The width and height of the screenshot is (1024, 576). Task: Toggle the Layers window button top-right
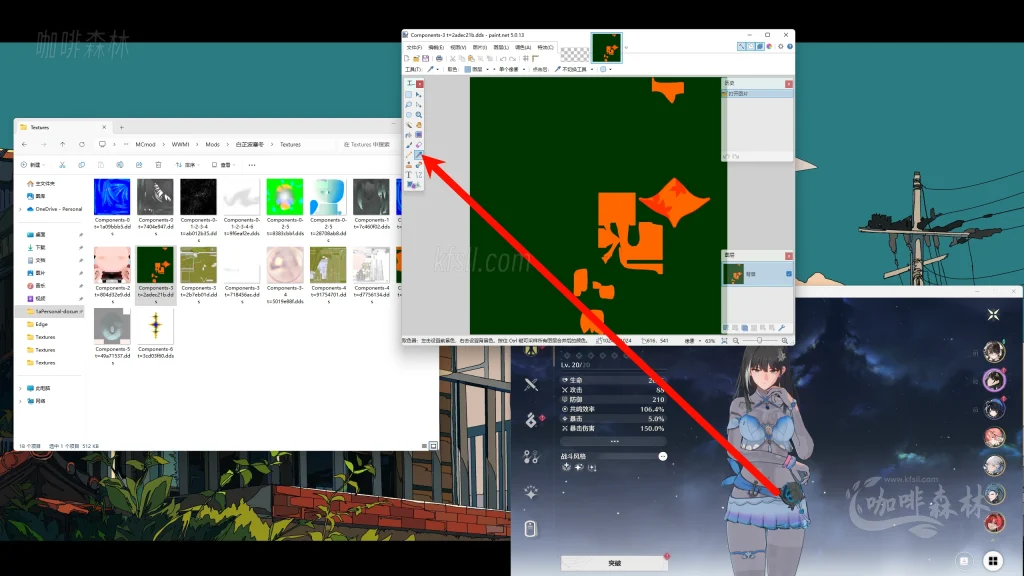760,46
